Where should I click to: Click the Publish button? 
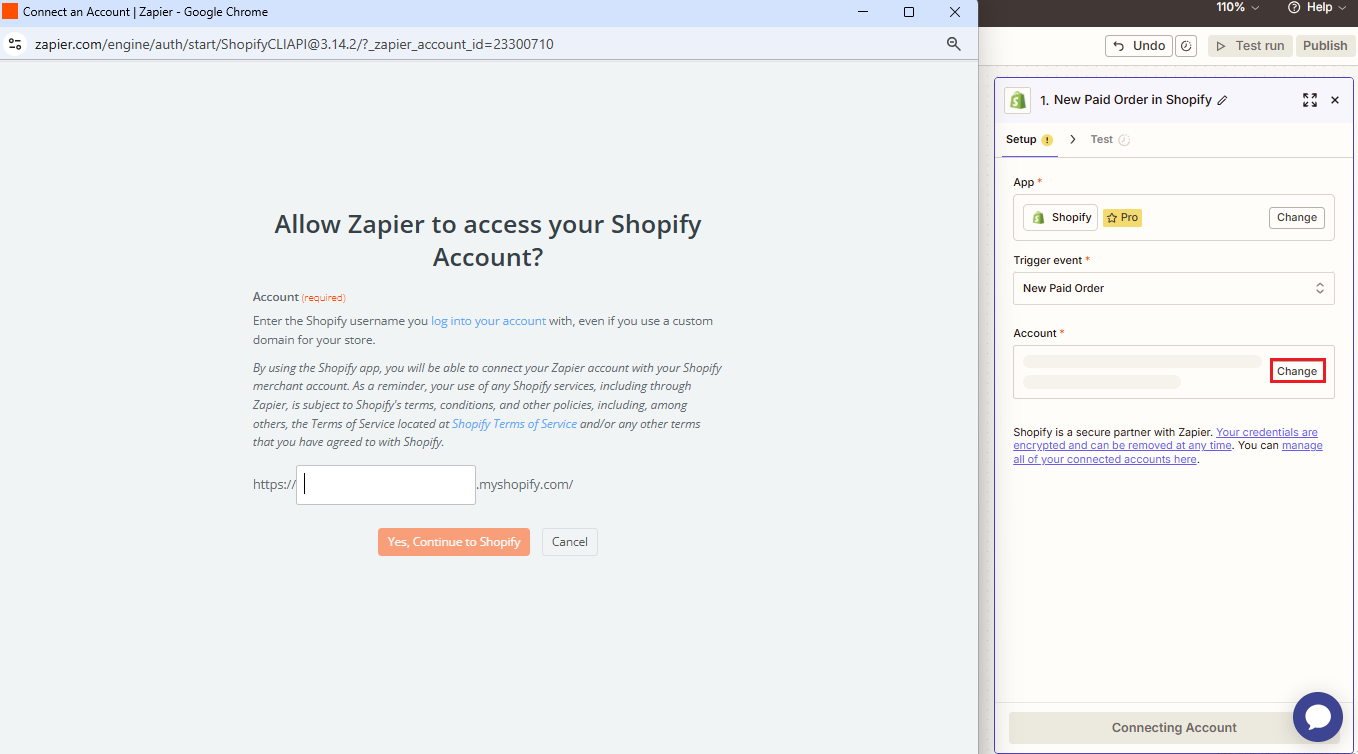click(1325, 46)
